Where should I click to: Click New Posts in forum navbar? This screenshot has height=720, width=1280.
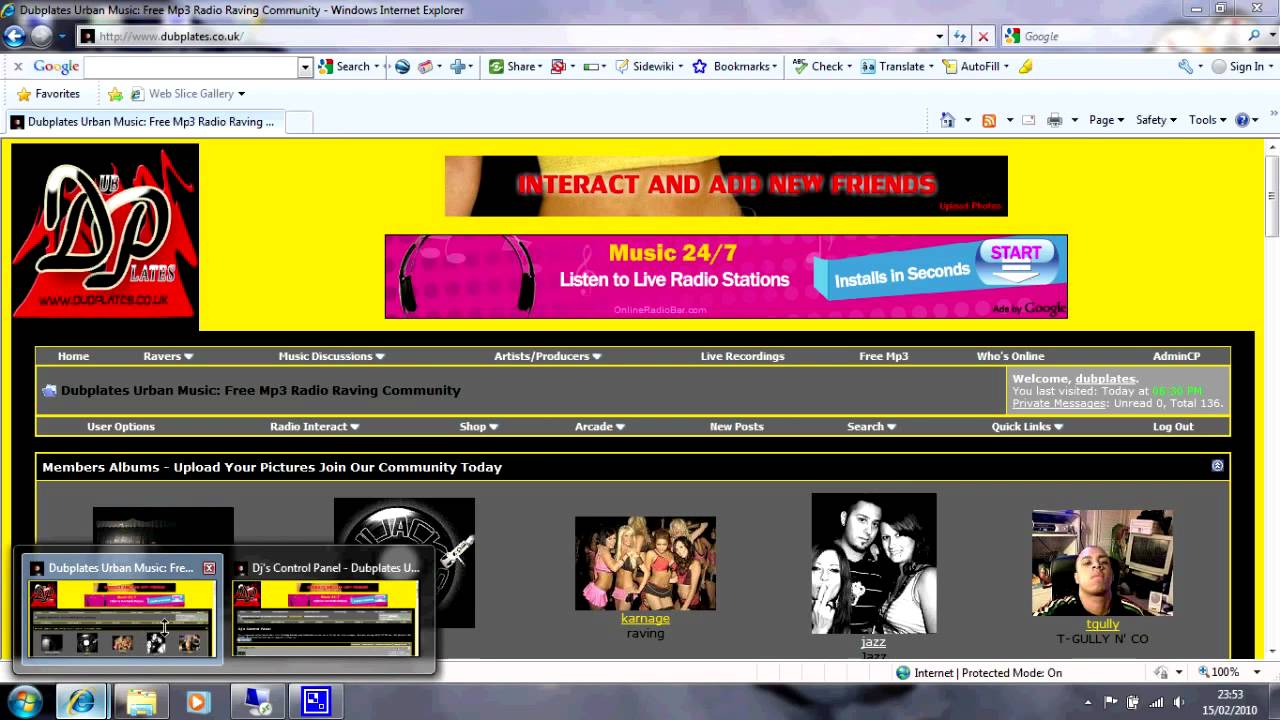(x=736, y=426)
